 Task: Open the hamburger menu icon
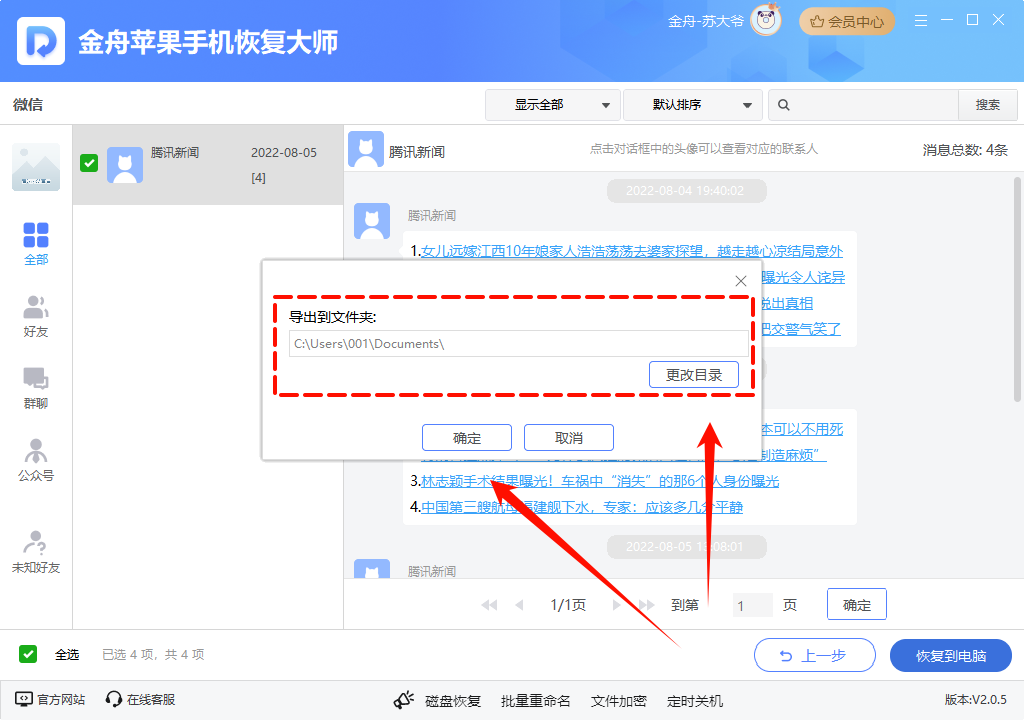click(x=921, y=21)
